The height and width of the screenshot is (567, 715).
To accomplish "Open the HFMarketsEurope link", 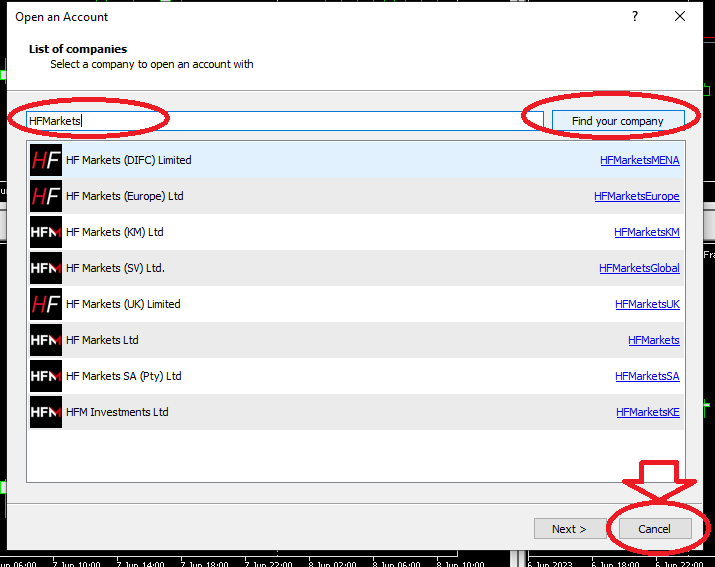I will (x=637, y=196).
